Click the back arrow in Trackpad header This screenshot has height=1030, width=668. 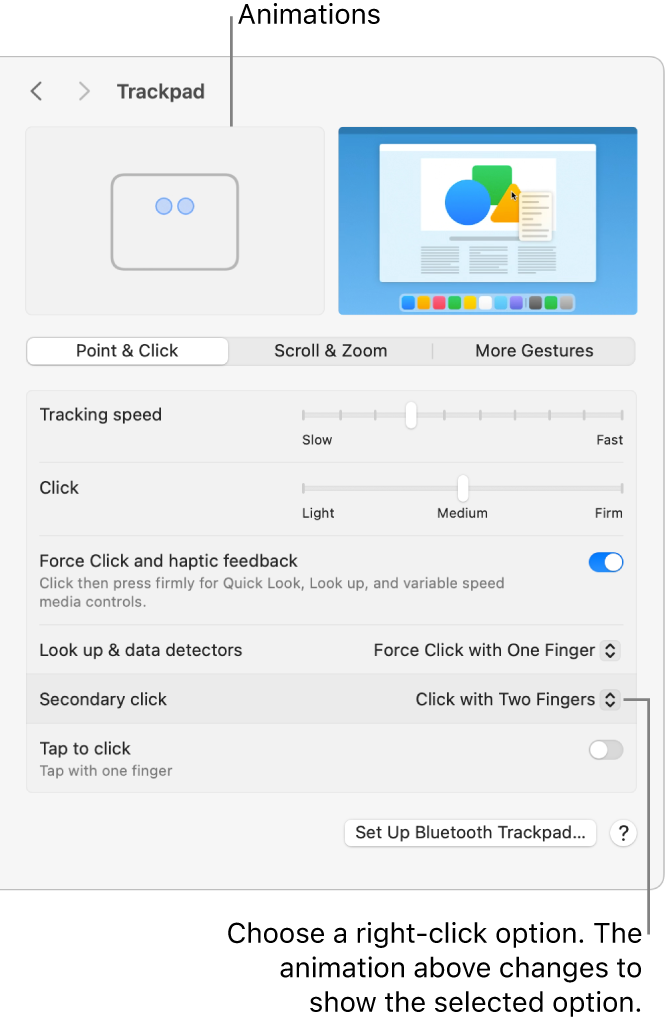point(37,92)
